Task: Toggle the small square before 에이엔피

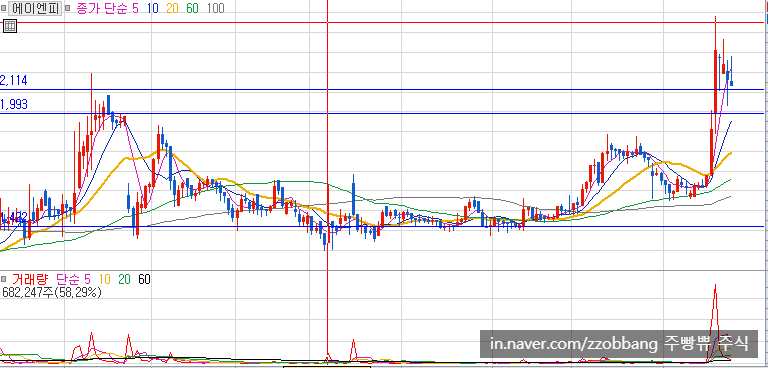Action: (4, 8)
